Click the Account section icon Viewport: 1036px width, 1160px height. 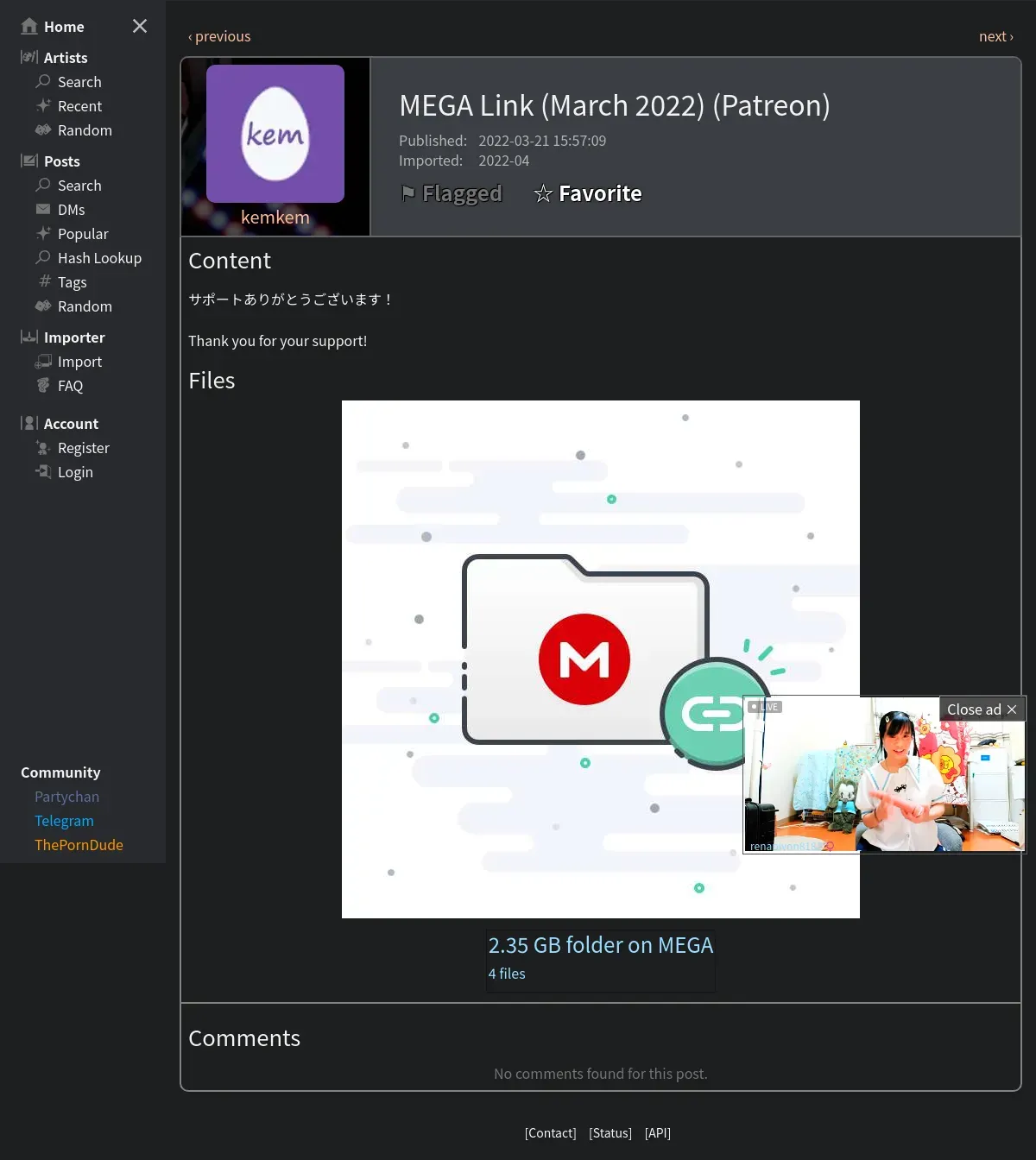[x=29, y=423]
